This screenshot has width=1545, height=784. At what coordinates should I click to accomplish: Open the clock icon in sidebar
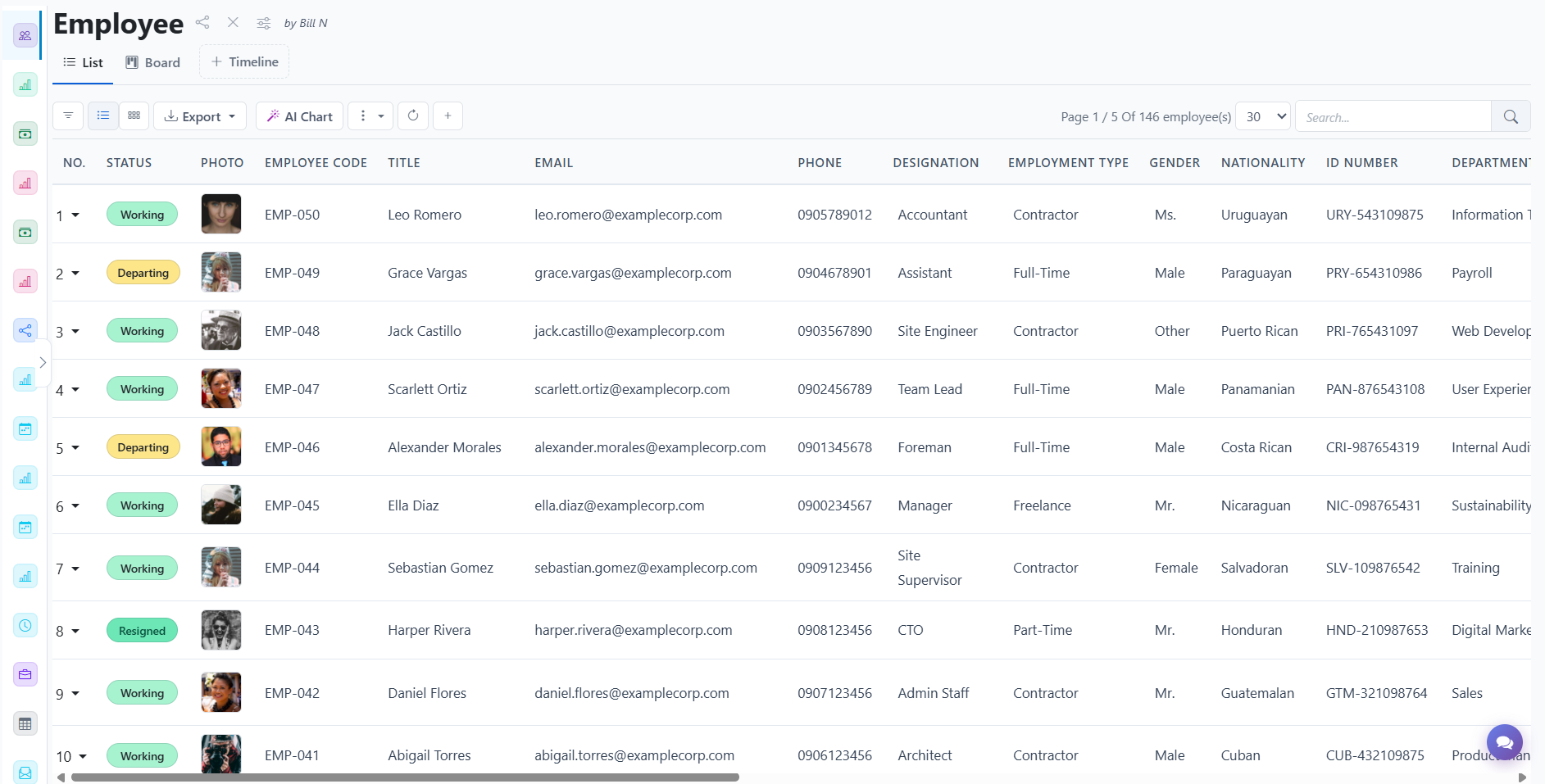pos(25,625)
